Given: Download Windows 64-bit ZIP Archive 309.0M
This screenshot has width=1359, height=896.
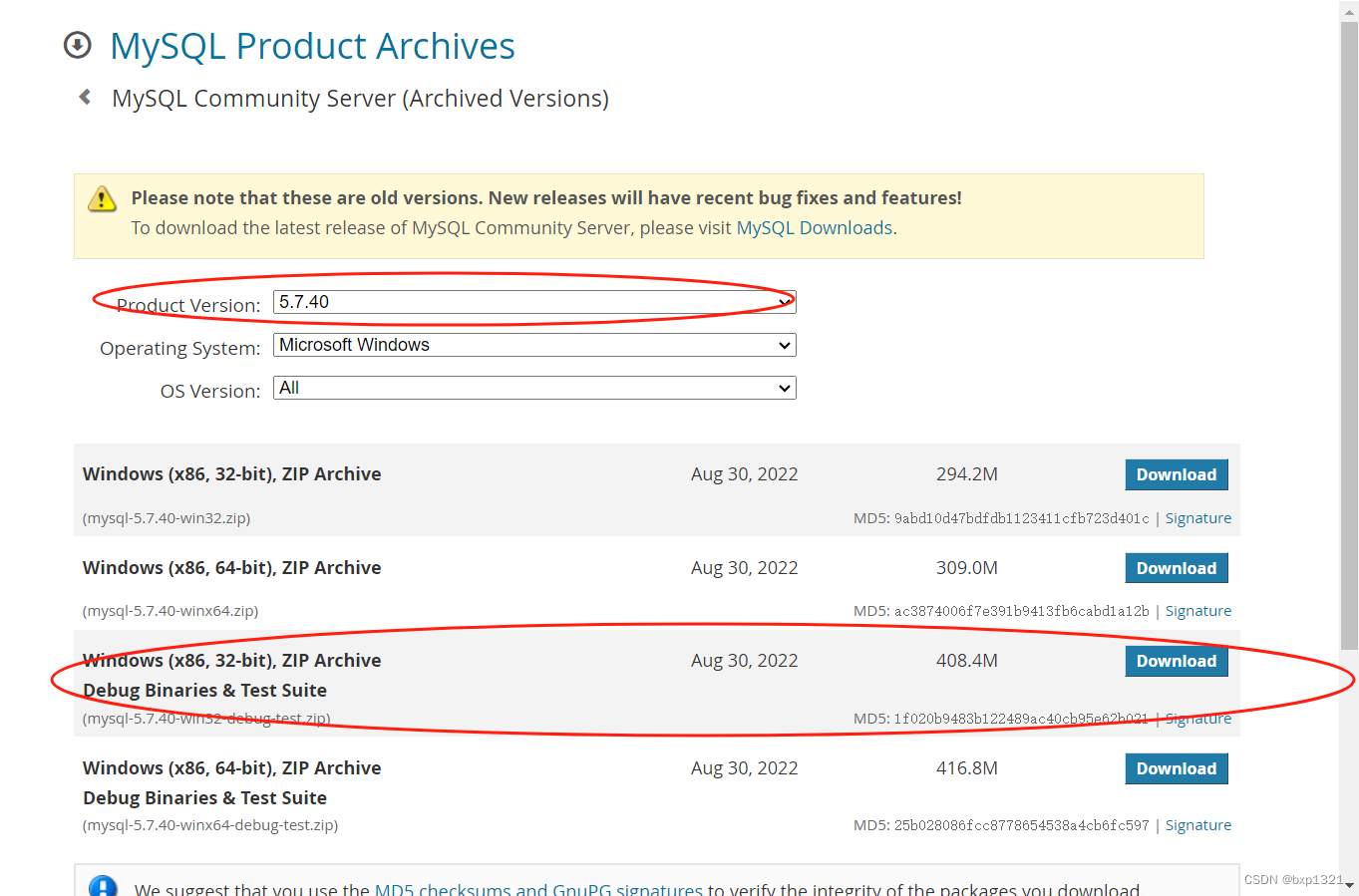Looking at the screenshot, I should 1177,568.
